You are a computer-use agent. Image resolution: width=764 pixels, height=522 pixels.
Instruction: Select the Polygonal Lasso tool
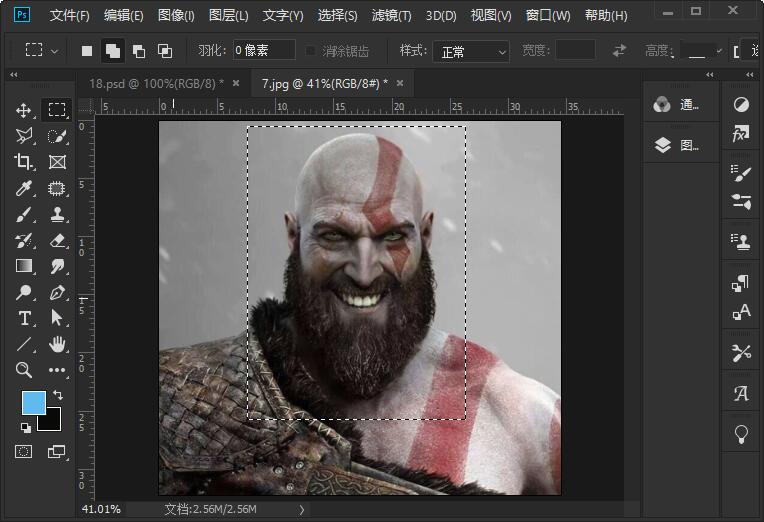(x=23, y=136)
